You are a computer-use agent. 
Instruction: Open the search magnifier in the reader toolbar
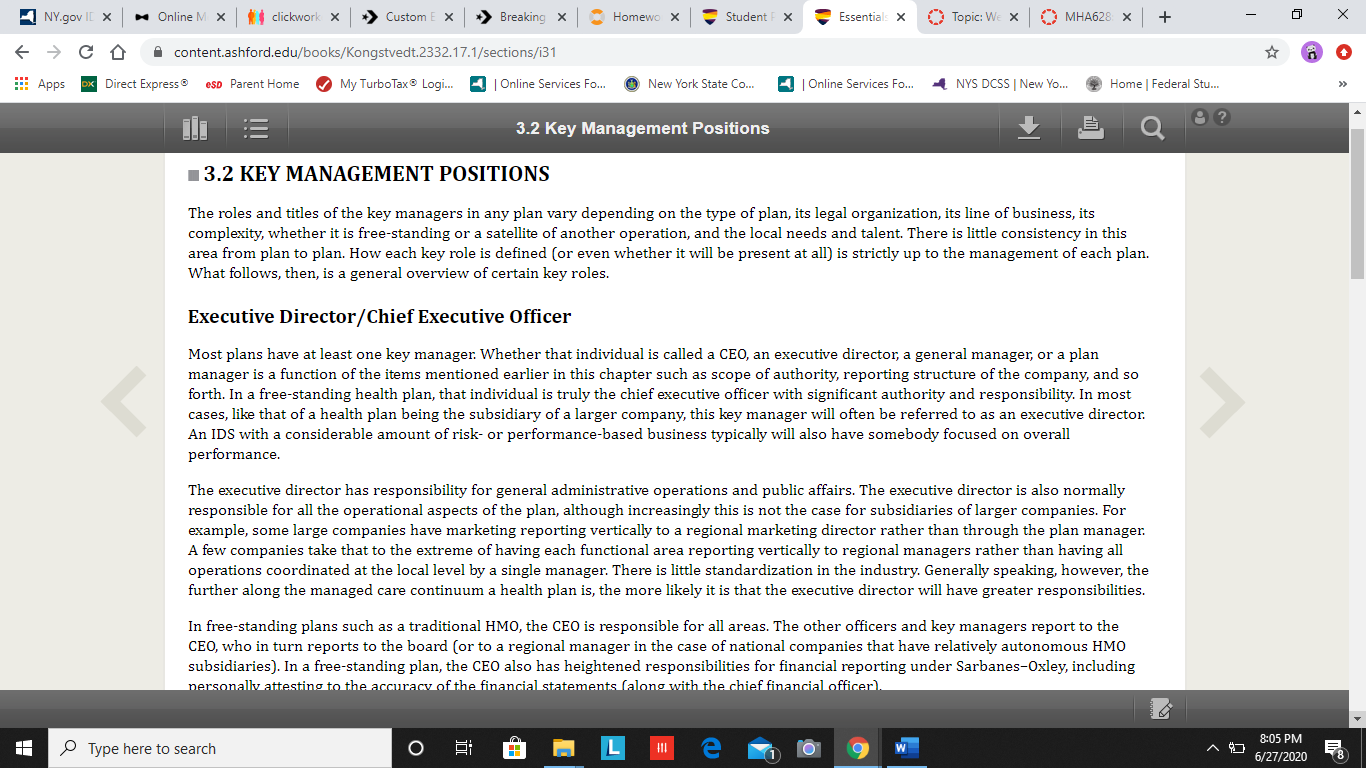[1152, 128]
